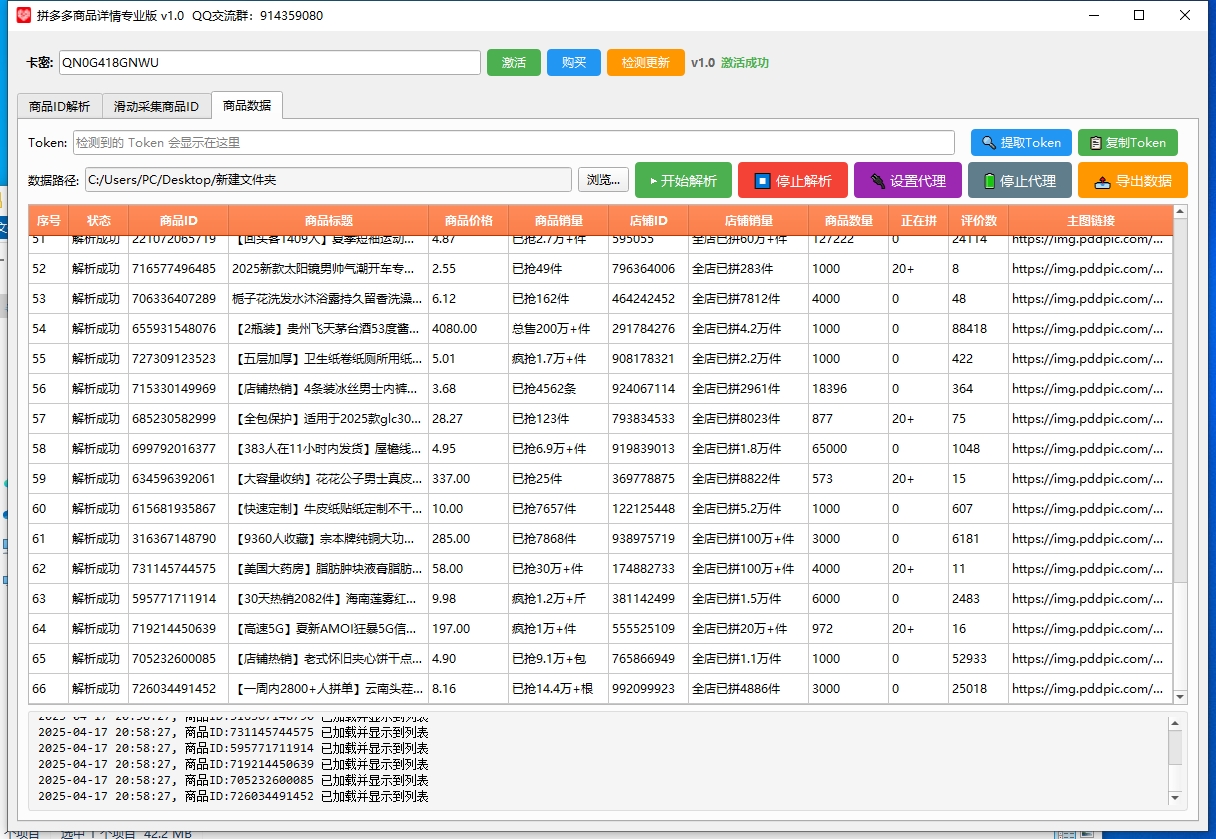
Task: Click shop ID 555525109
Action: pos(649,629)
